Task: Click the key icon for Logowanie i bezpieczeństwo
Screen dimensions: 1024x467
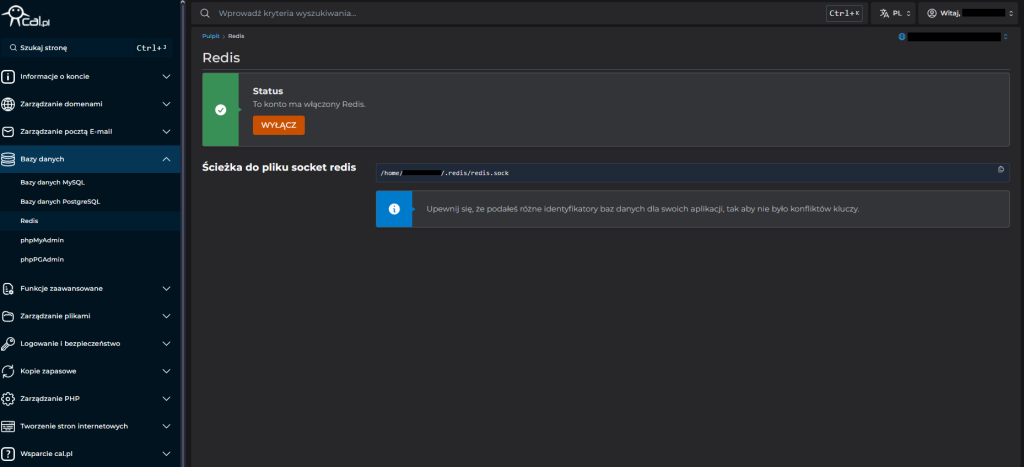Action: [x=9, y=343]
